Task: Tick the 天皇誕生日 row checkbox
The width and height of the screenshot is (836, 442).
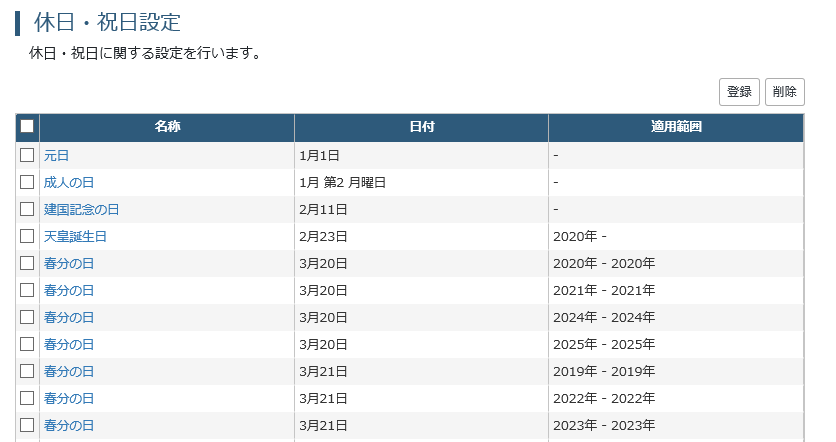Action: [27, 236]
